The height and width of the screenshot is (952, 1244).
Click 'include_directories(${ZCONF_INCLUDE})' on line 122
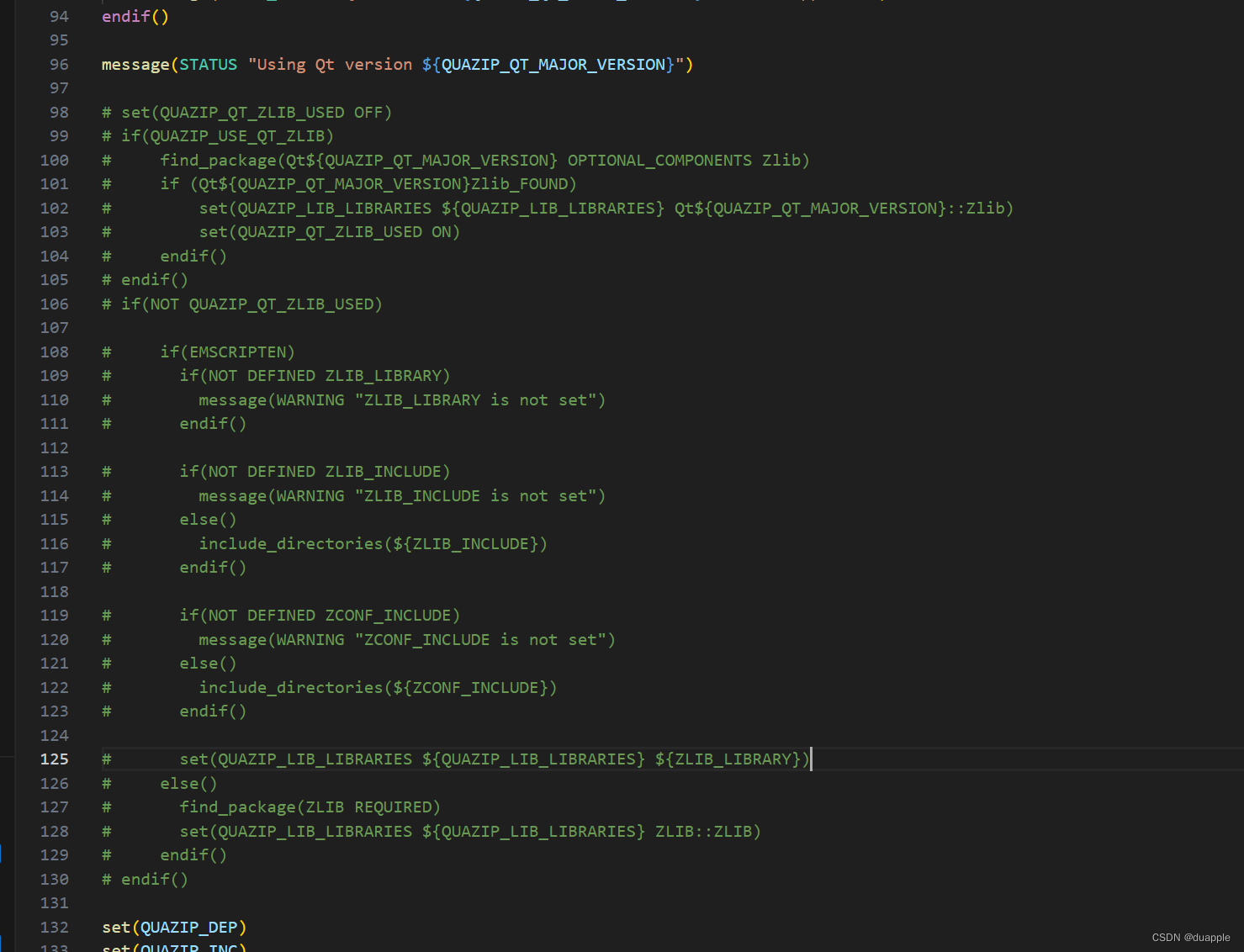click(x=378, y=688)
